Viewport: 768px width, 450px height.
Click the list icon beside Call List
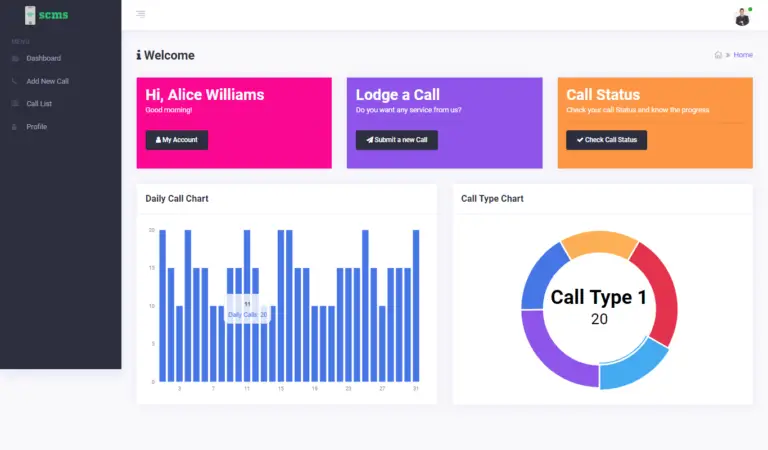(15, 104)
